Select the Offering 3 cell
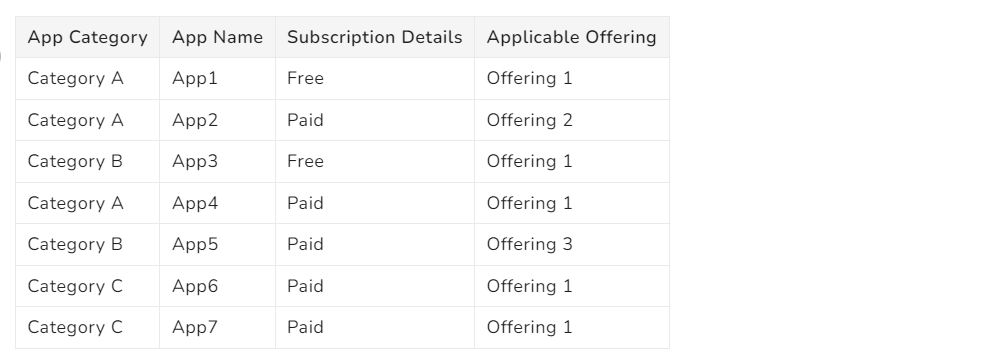The height and width of the screenshot is (363, 1007). pos(572,244)
